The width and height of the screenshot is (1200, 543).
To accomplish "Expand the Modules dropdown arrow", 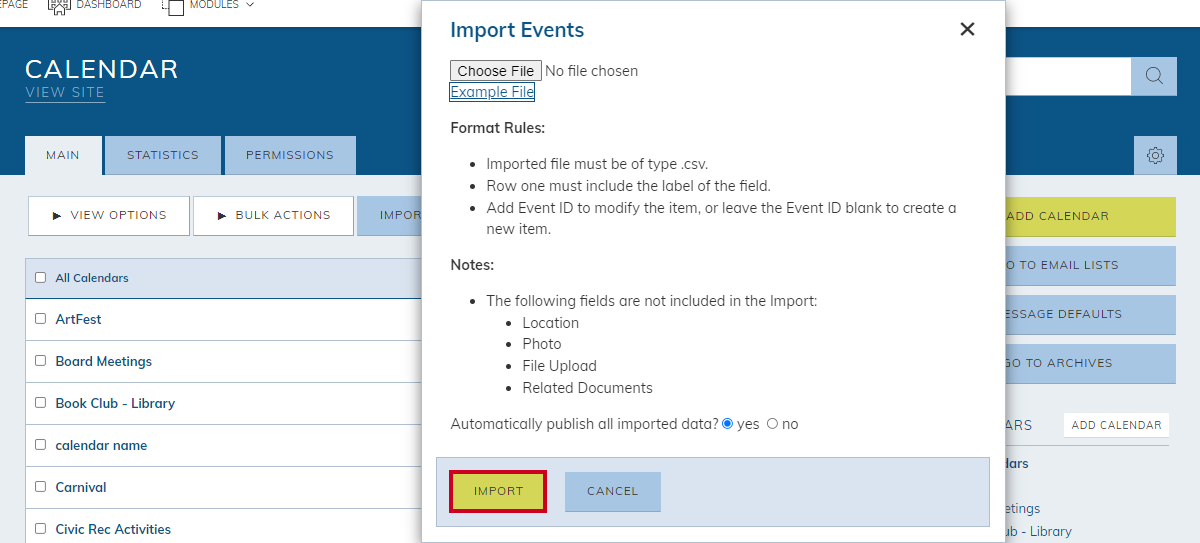I will [x=250, y=5].
